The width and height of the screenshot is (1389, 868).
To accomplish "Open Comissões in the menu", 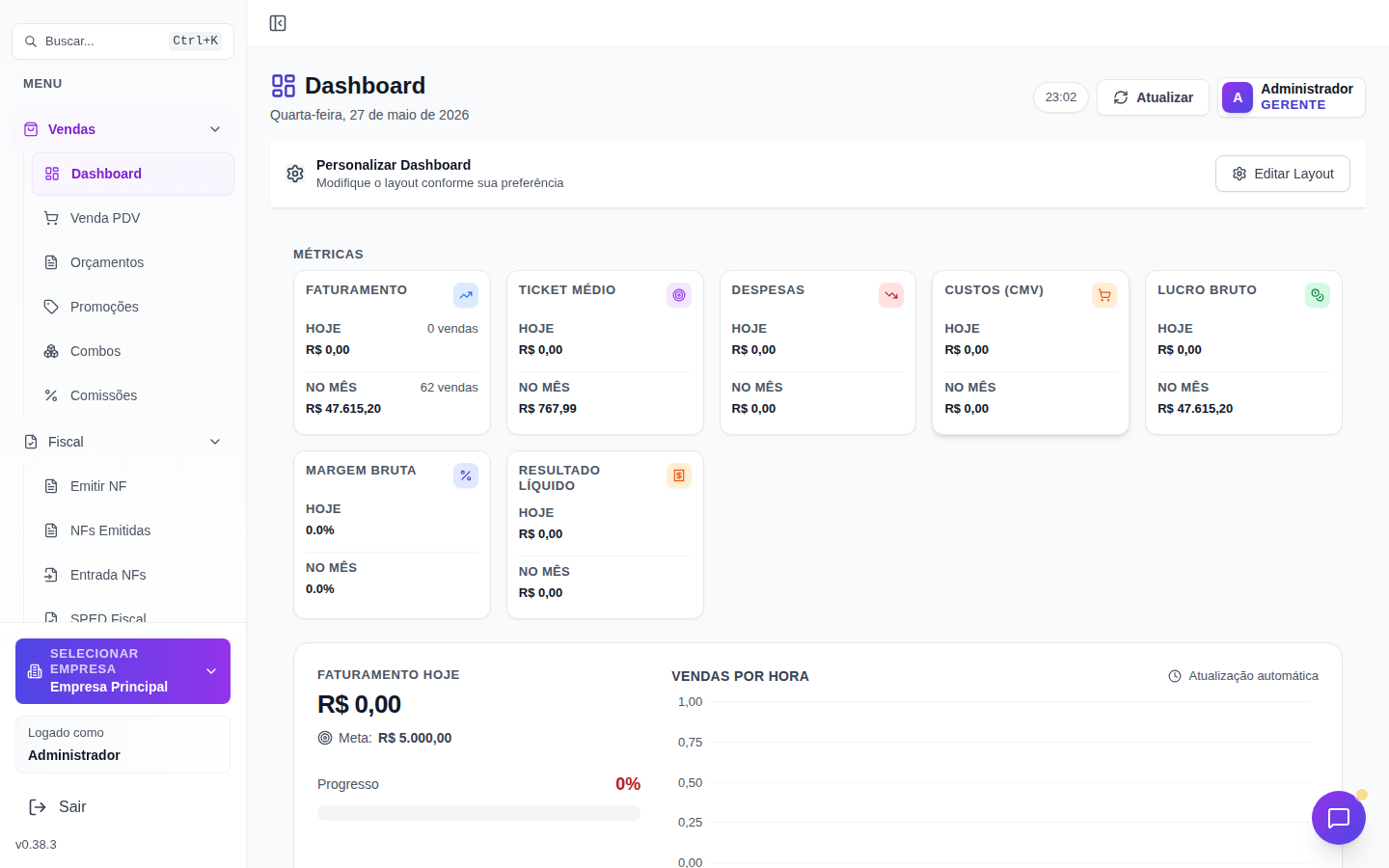I will tap(133, 395).
